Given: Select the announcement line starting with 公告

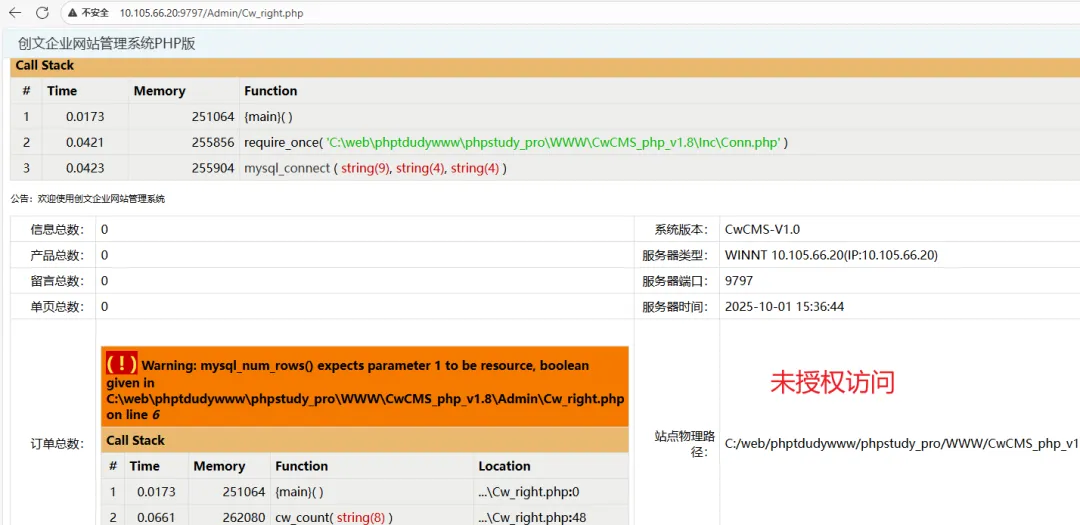Looking at the screenshot, I should [87, 199].
